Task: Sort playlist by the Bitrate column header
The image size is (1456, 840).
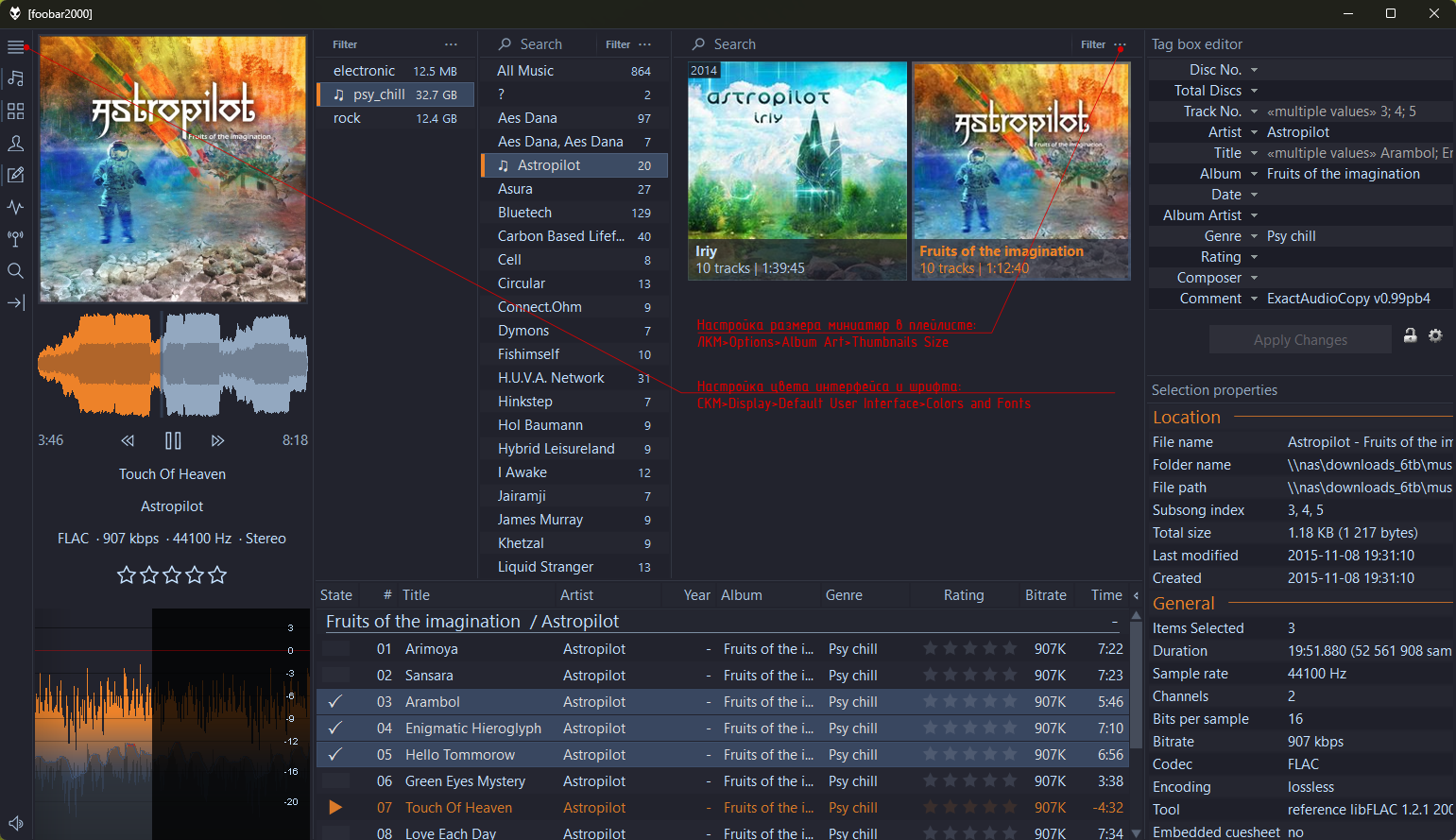Action: point(1046,595)
